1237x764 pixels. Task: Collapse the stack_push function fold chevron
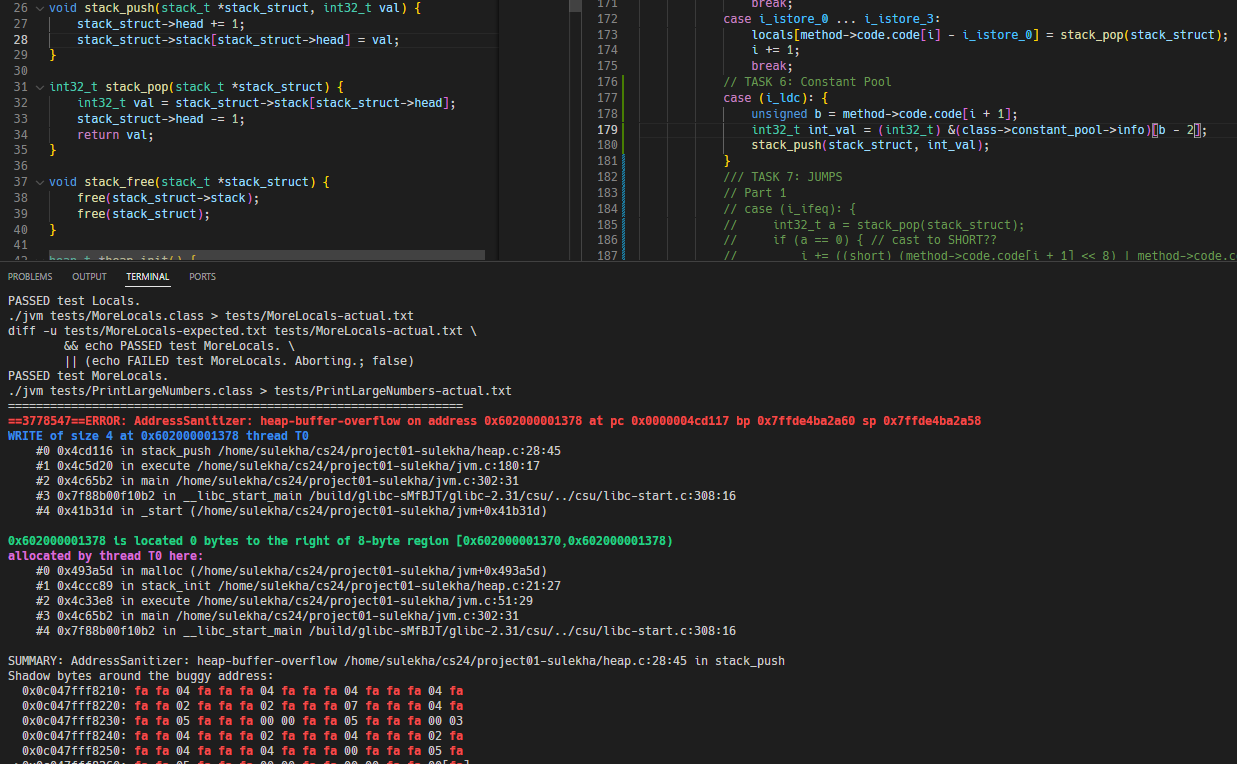click(x=39, y=8)
